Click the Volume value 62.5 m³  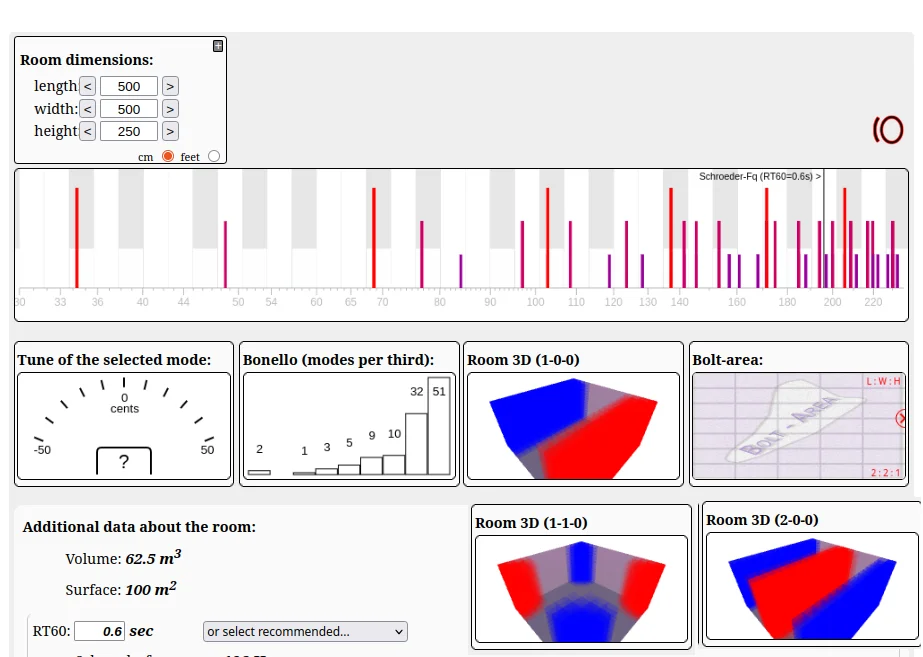pyautogui.click(x=154, y=558)
